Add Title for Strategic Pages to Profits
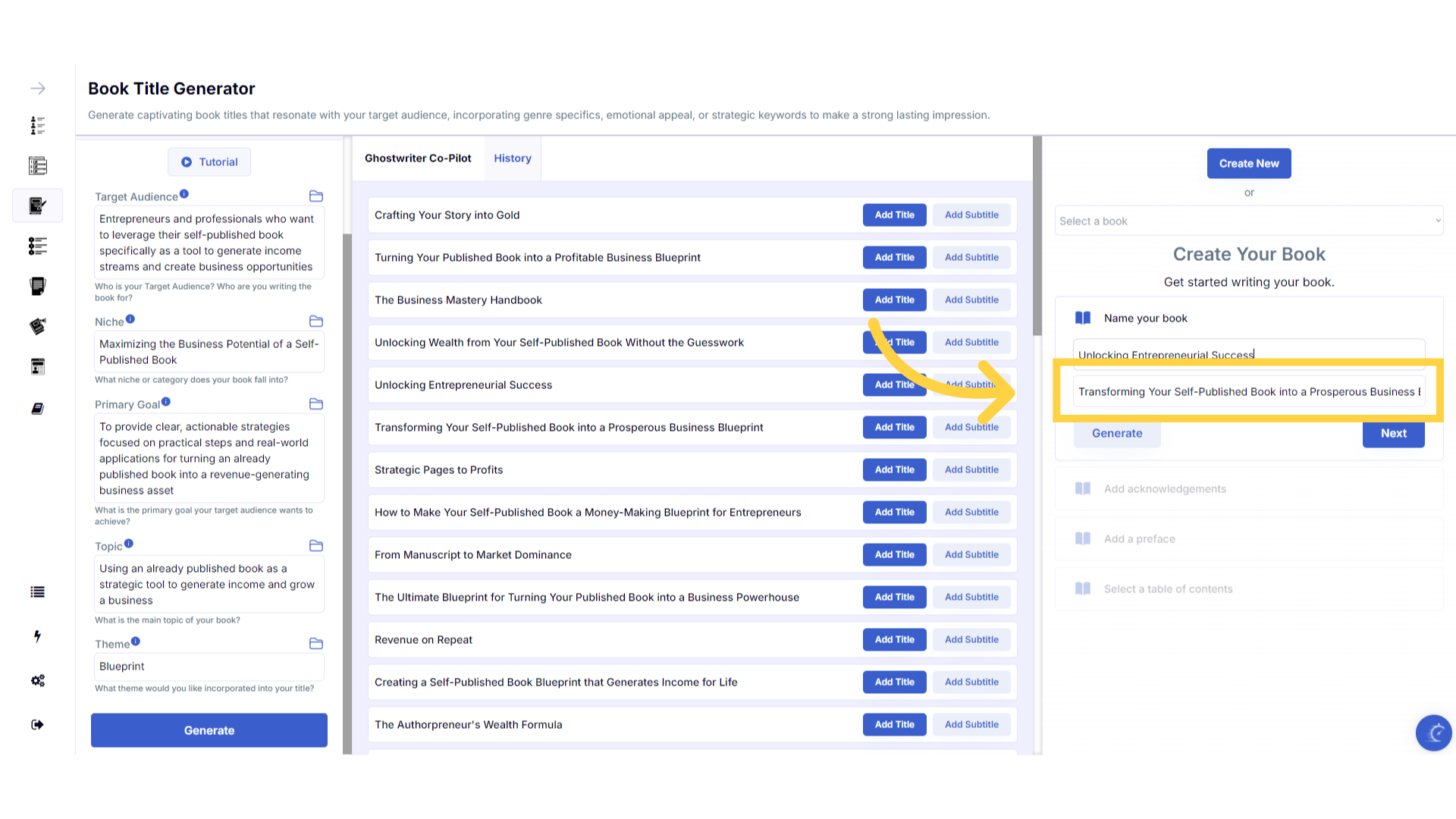This screenshot has height=819, width=1456. pyautogui.click(x=894, y=470)
